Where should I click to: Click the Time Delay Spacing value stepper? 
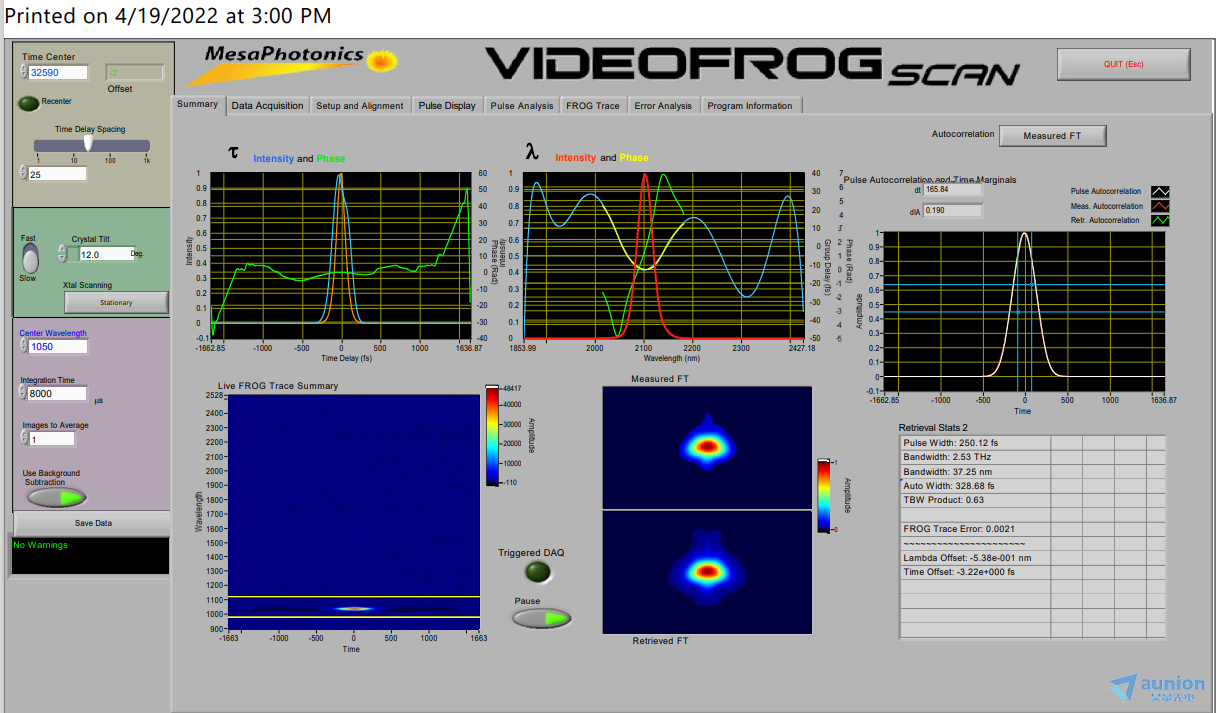(24, 174)
